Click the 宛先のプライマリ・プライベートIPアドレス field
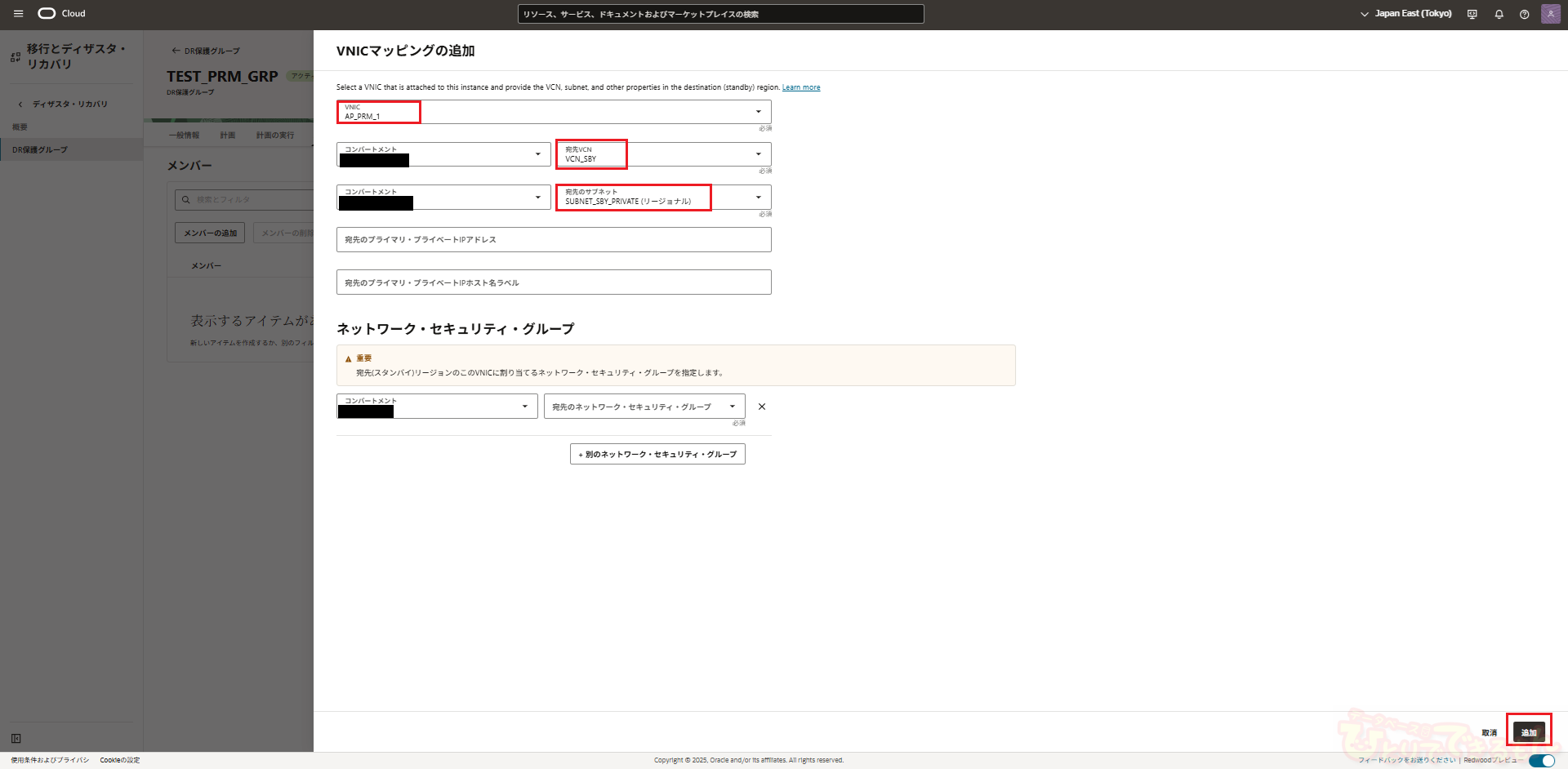The height and width of the screenshot is (769, 1568). pos(554,240)
